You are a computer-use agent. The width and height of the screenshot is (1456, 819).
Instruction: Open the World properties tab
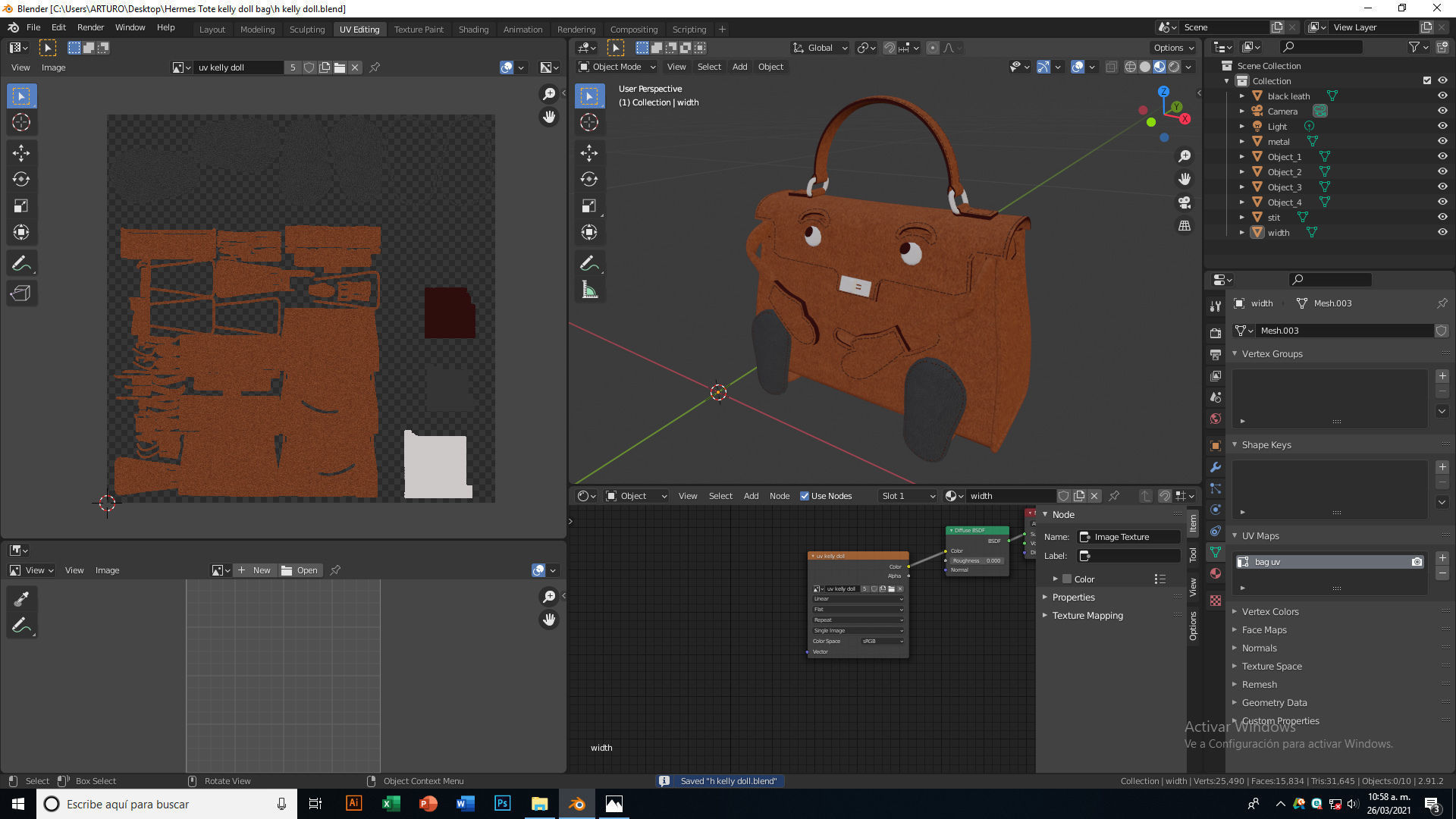pyautogui.click(x=1216, y=419)
